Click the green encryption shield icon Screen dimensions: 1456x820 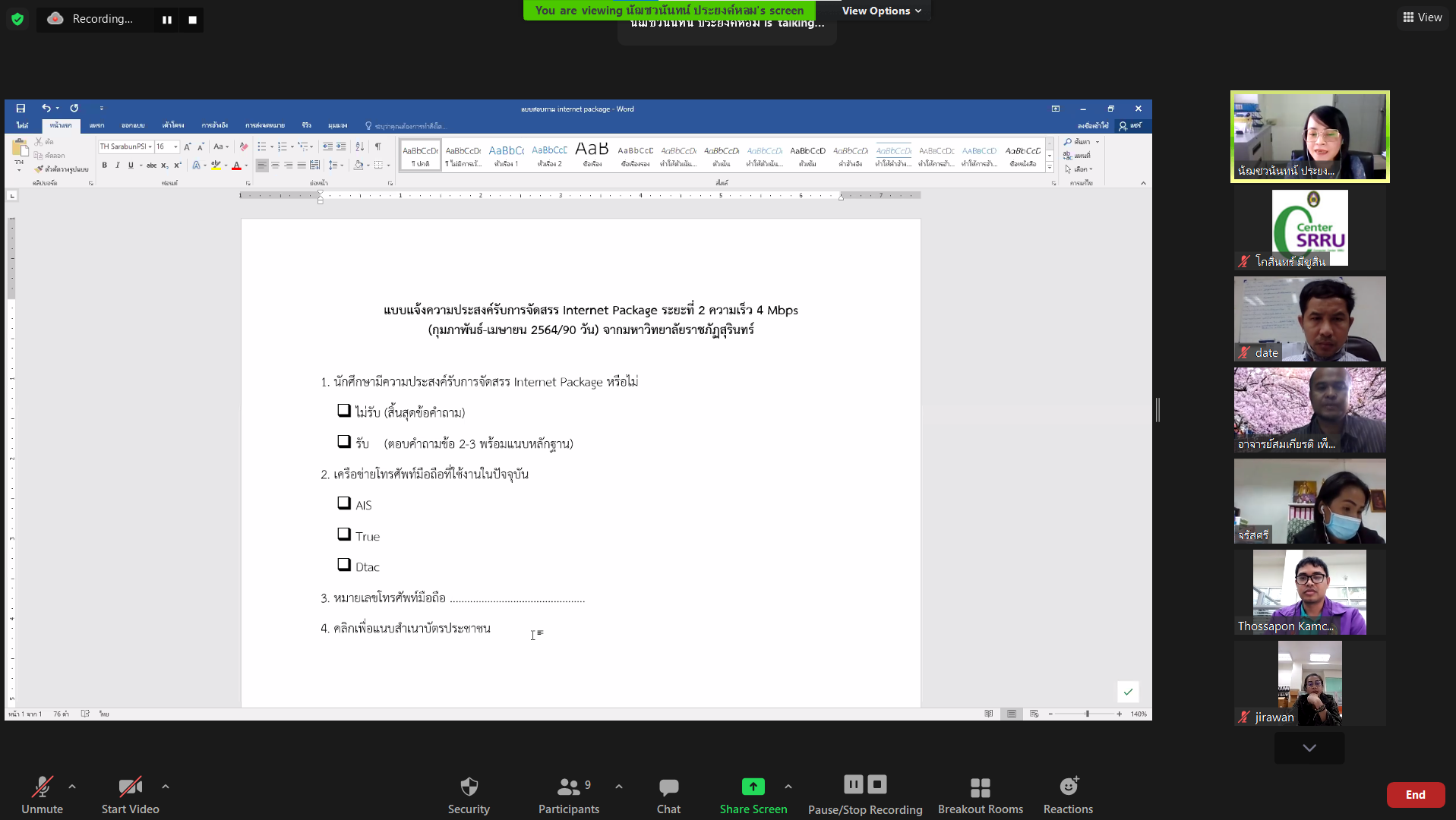pyautogui.click(x=17, y=19)
